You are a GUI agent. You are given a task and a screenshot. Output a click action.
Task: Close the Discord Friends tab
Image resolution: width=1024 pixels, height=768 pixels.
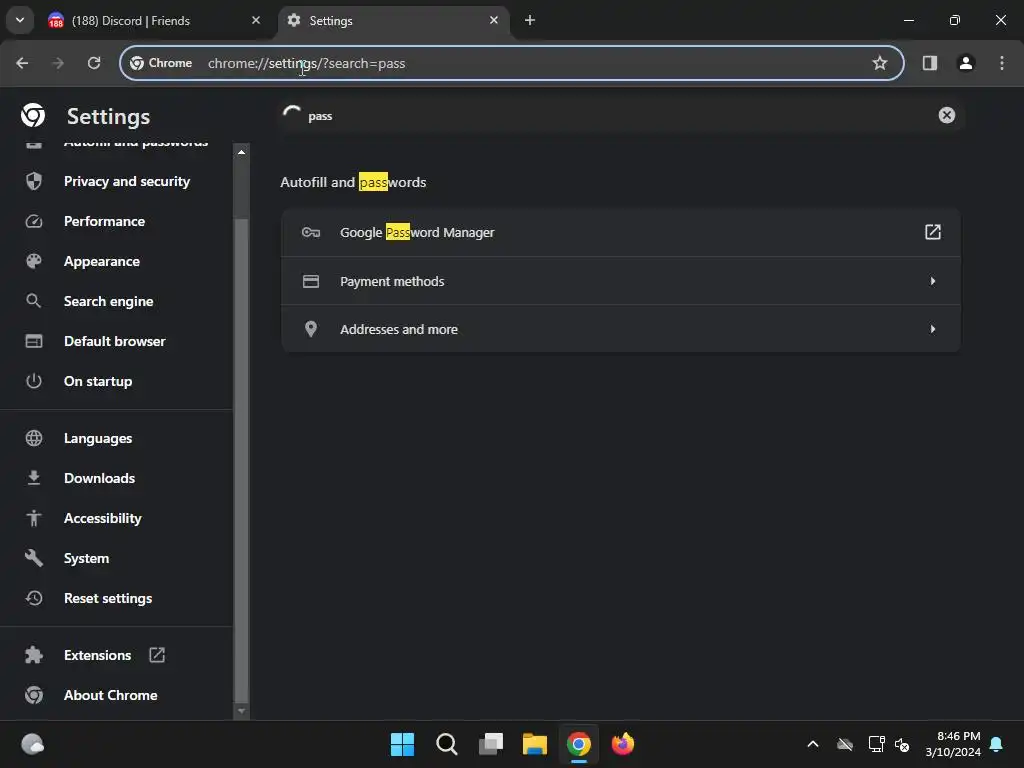click(256, 20)
